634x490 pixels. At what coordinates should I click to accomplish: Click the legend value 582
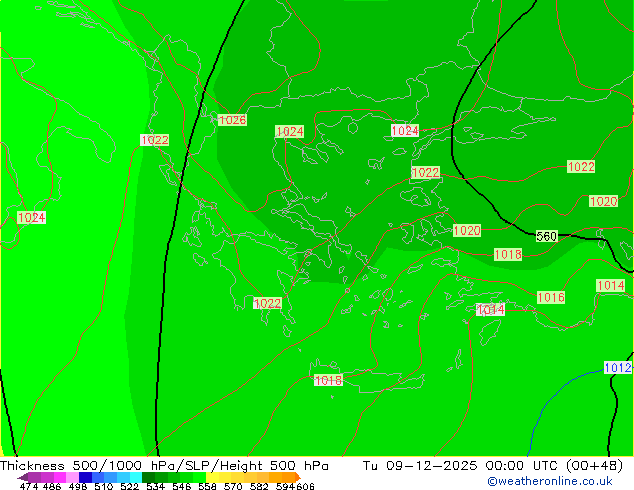(x=259, y=486)
